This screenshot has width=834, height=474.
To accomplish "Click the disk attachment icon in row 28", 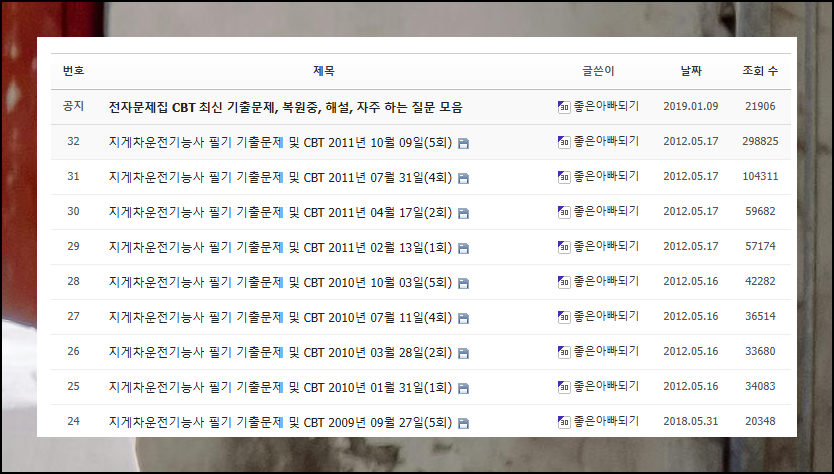I will [x=463, y=284].
